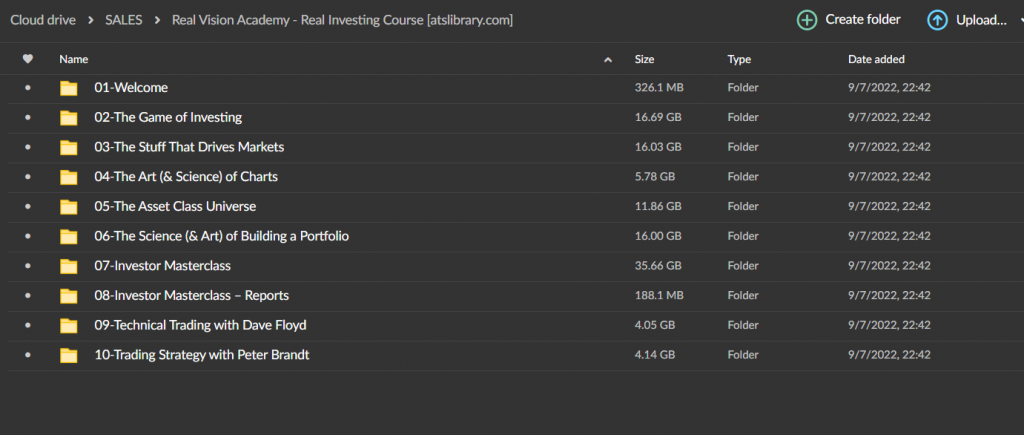Select 07-Investor Masterclass folder name

pyautogui.click(x=163, y=266)
